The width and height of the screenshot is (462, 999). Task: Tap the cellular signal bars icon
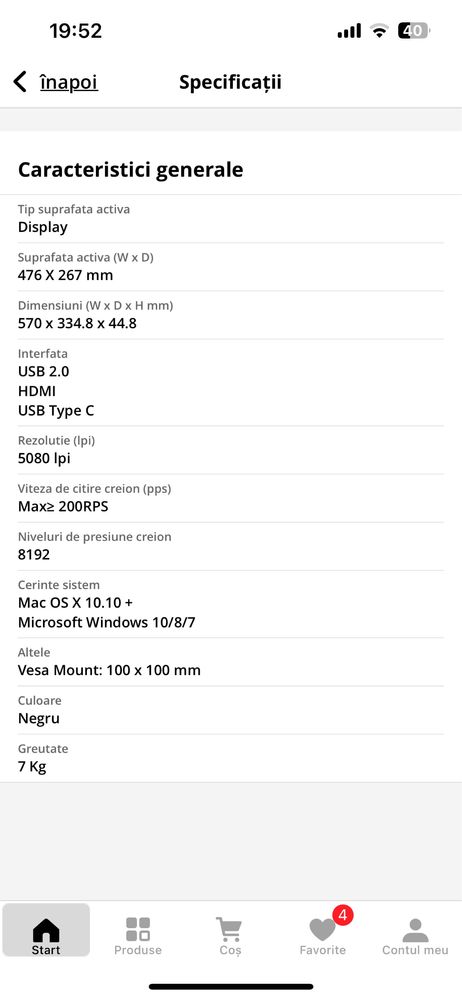click(349, 31)
